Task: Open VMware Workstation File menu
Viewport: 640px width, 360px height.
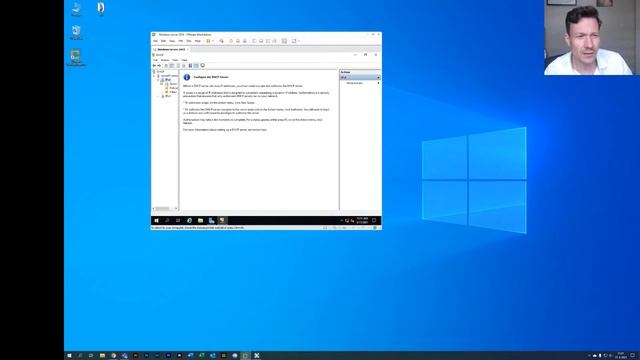Action: 156,41
